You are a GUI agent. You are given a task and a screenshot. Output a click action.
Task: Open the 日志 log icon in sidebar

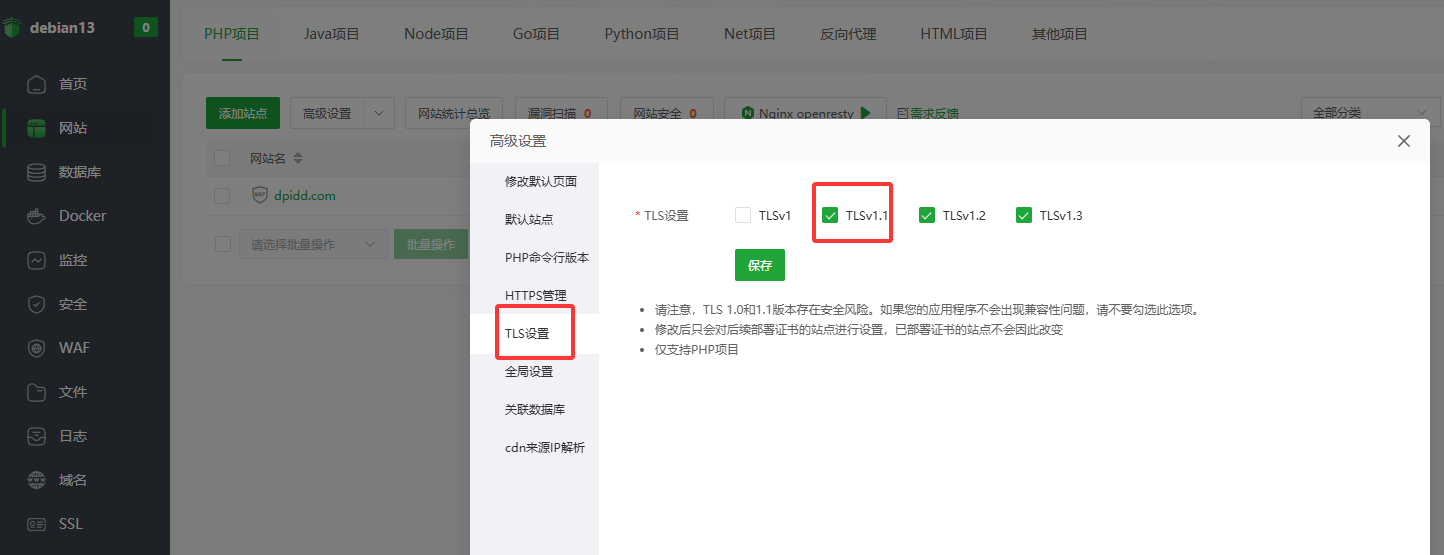[x=37, y=436]
